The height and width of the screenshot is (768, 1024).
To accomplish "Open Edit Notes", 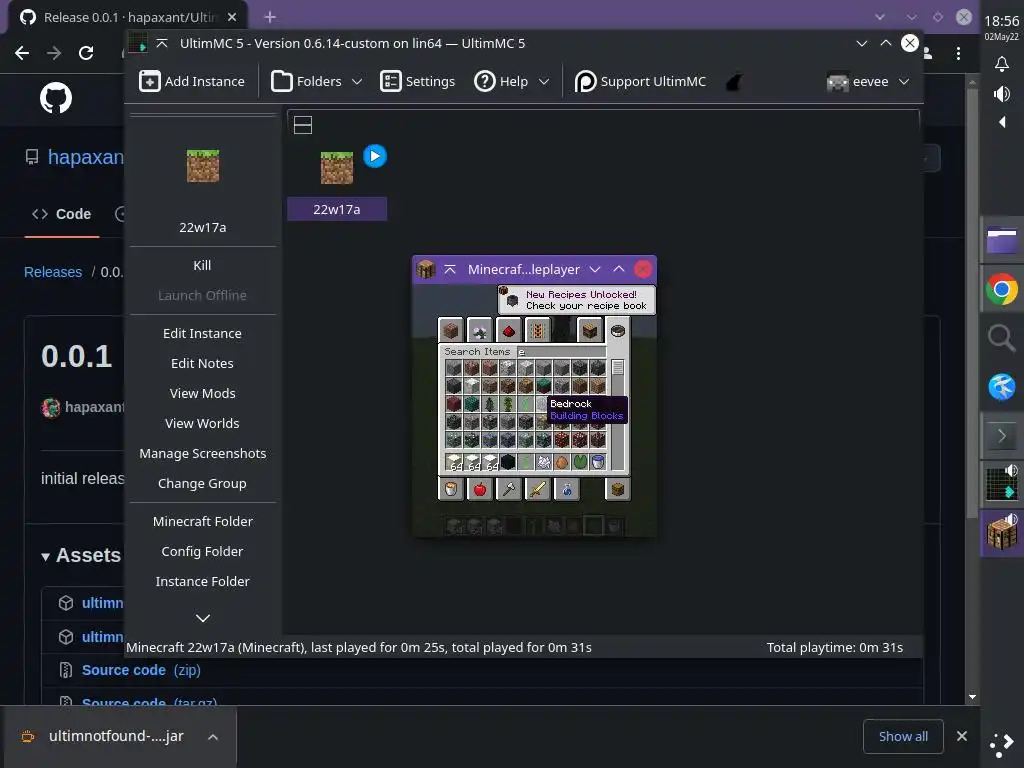I will [202, 363].
